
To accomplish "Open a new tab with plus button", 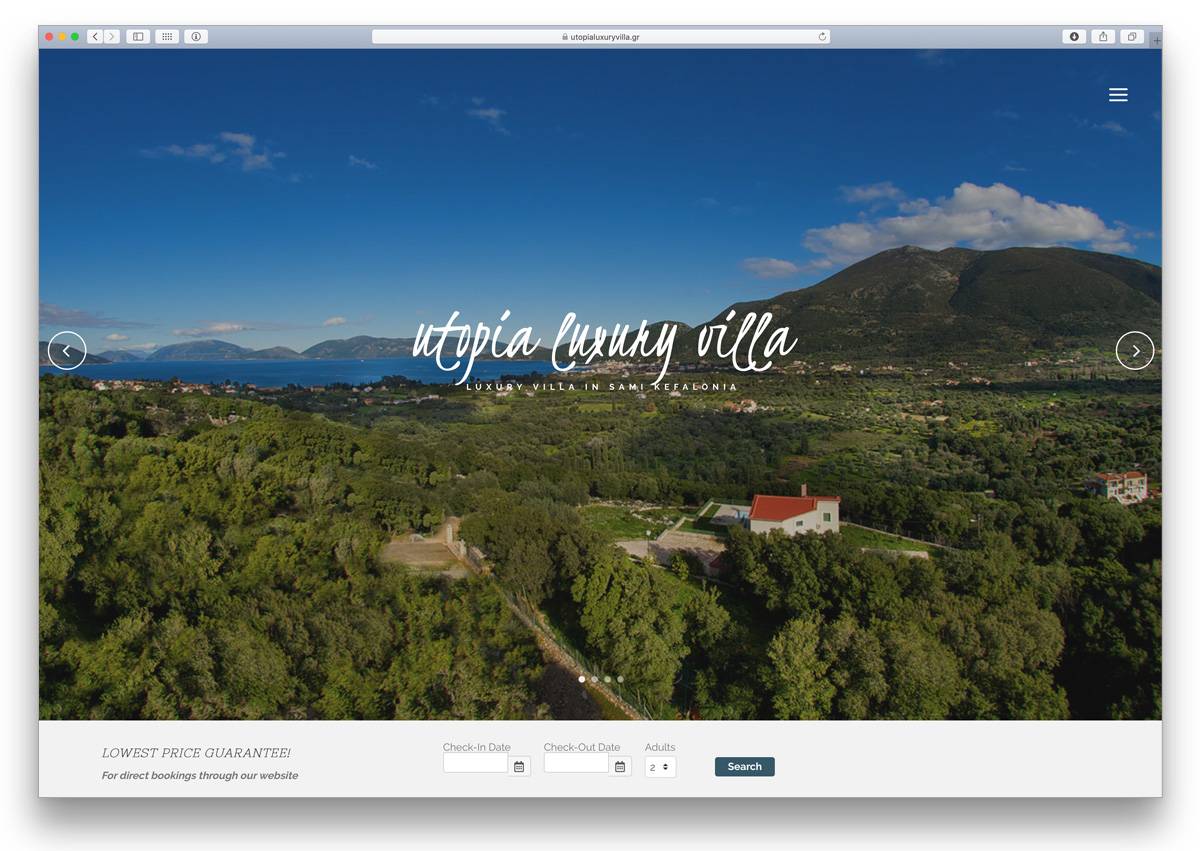I will coord(1156,40).
